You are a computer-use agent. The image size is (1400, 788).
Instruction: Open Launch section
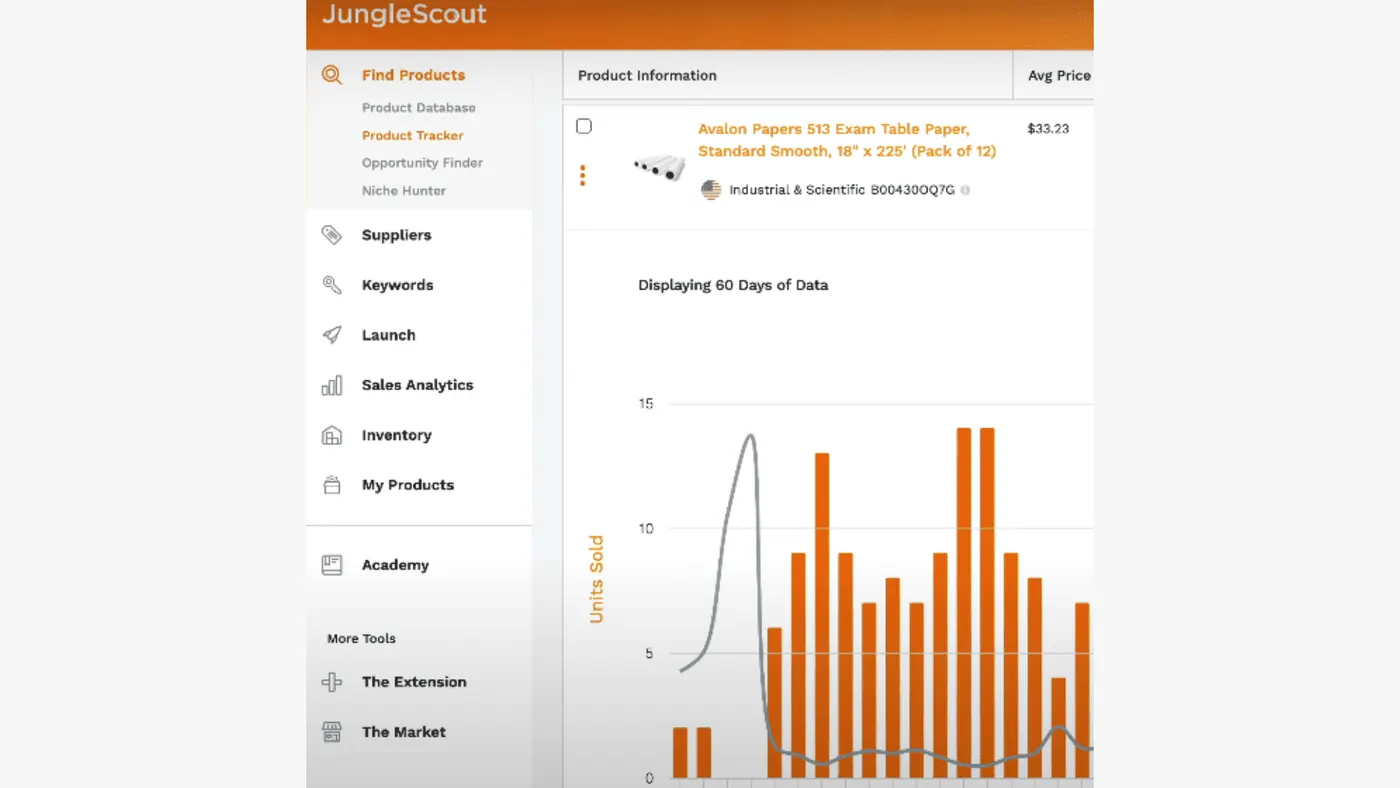pos(388,335)
